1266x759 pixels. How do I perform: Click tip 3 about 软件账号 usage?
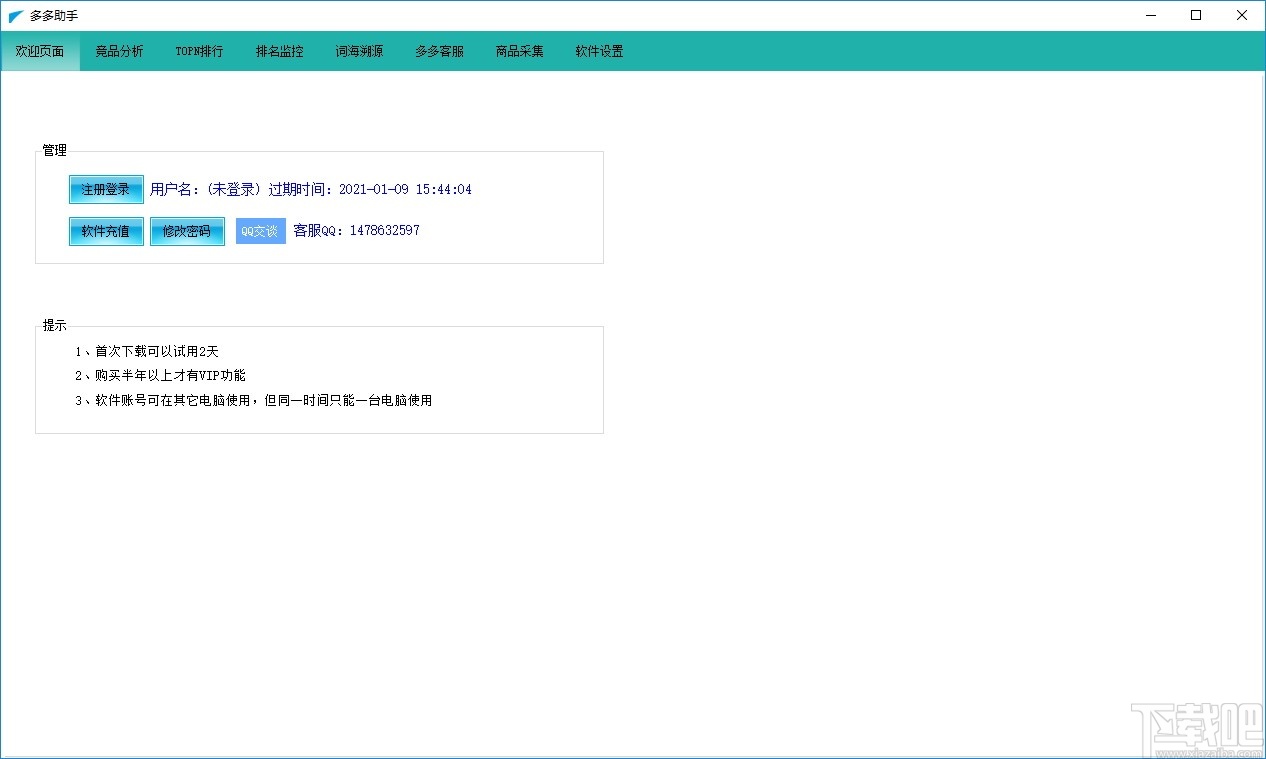(254, 401)
